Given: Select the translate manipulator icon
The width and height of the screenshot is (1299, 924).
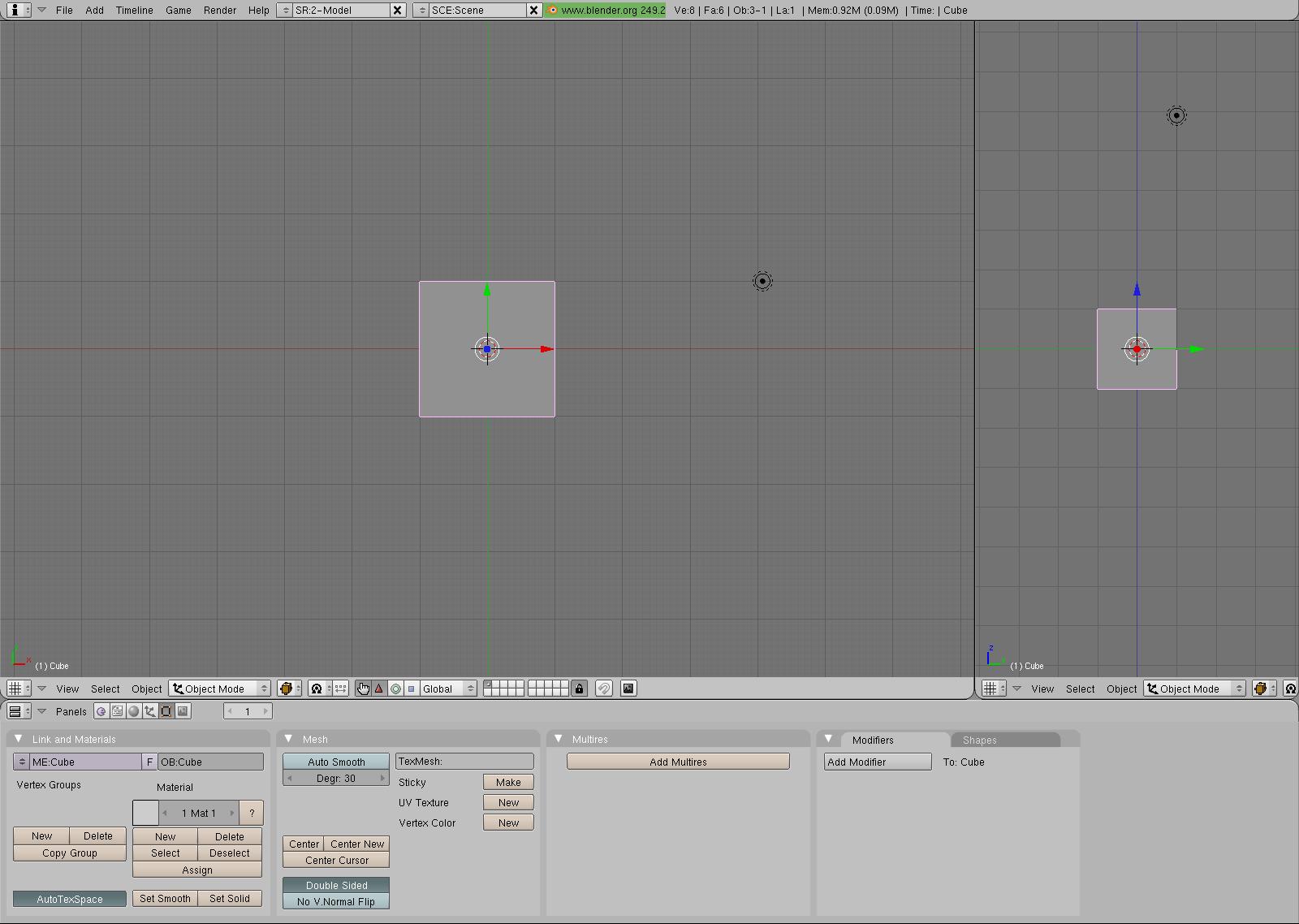Looking at the screenshot, I should coord(379,689).
